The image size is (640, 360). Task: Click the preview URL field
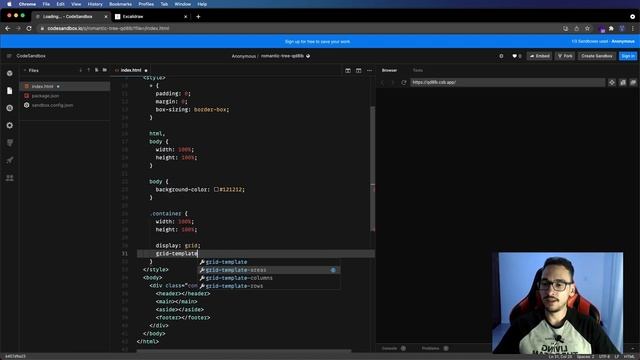click(507, 82)
